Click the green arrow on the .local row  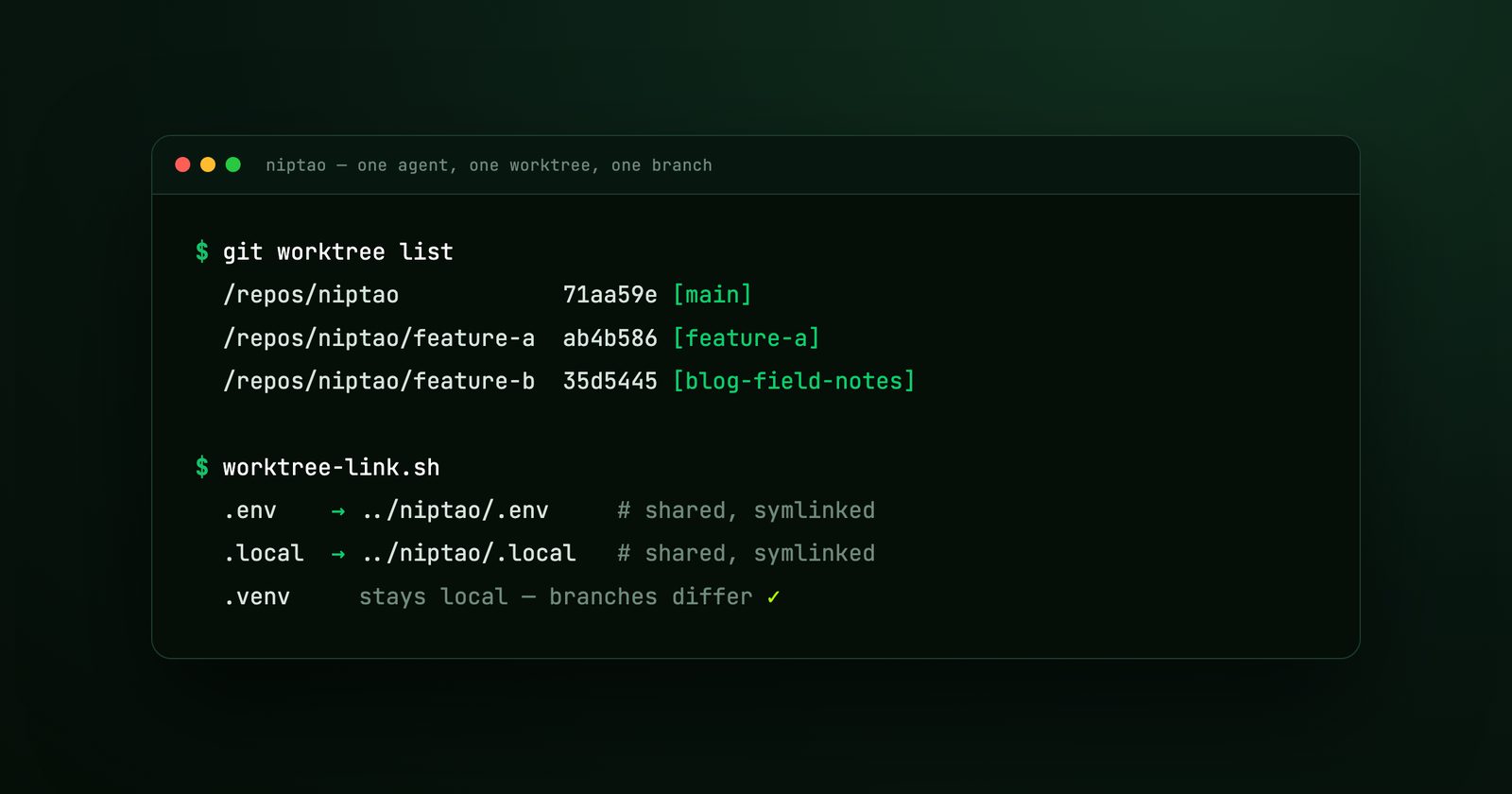point(338,555)
